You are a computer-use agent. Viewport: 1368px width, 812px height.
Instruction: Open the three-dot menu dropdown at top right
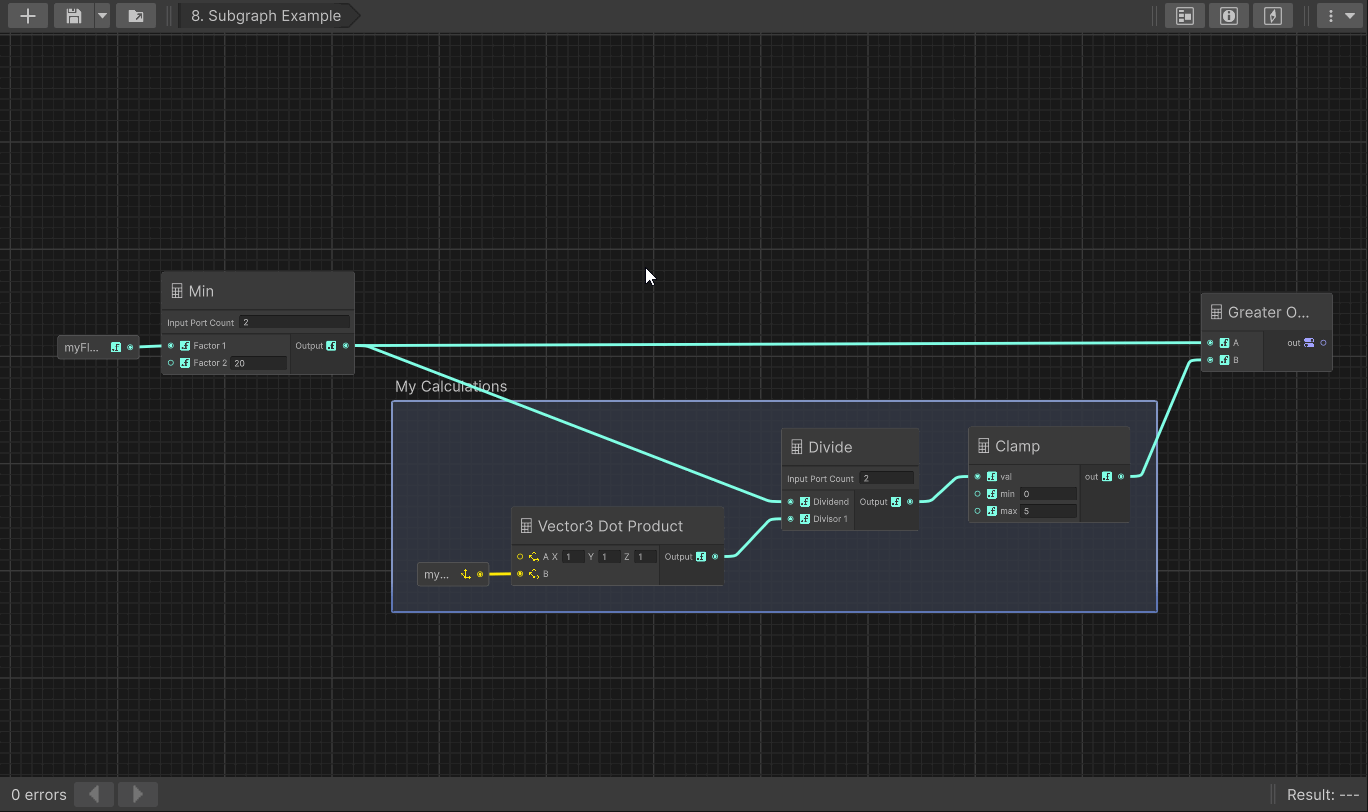1340,15
